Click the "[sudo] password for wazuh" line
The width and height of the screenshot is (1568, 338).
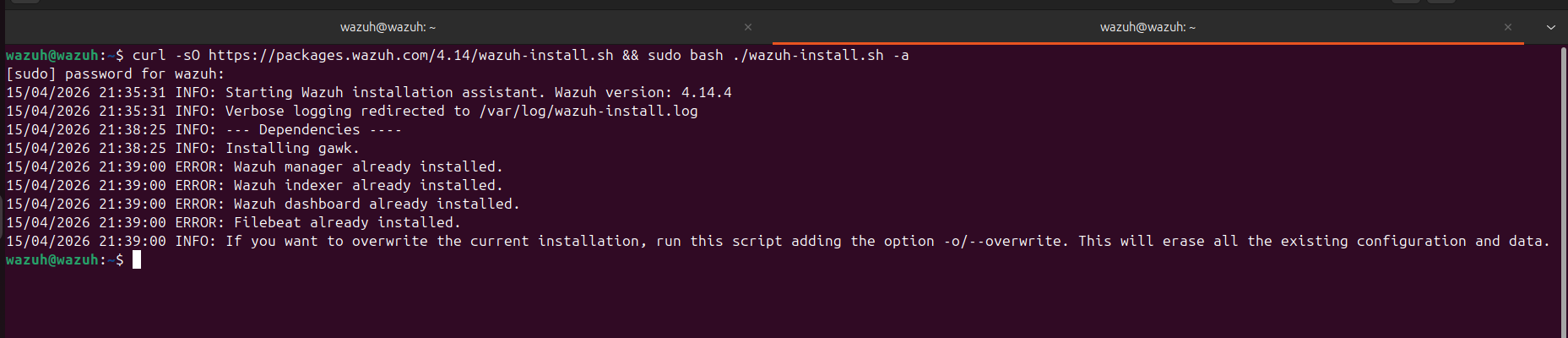click(x=115, y=74)
